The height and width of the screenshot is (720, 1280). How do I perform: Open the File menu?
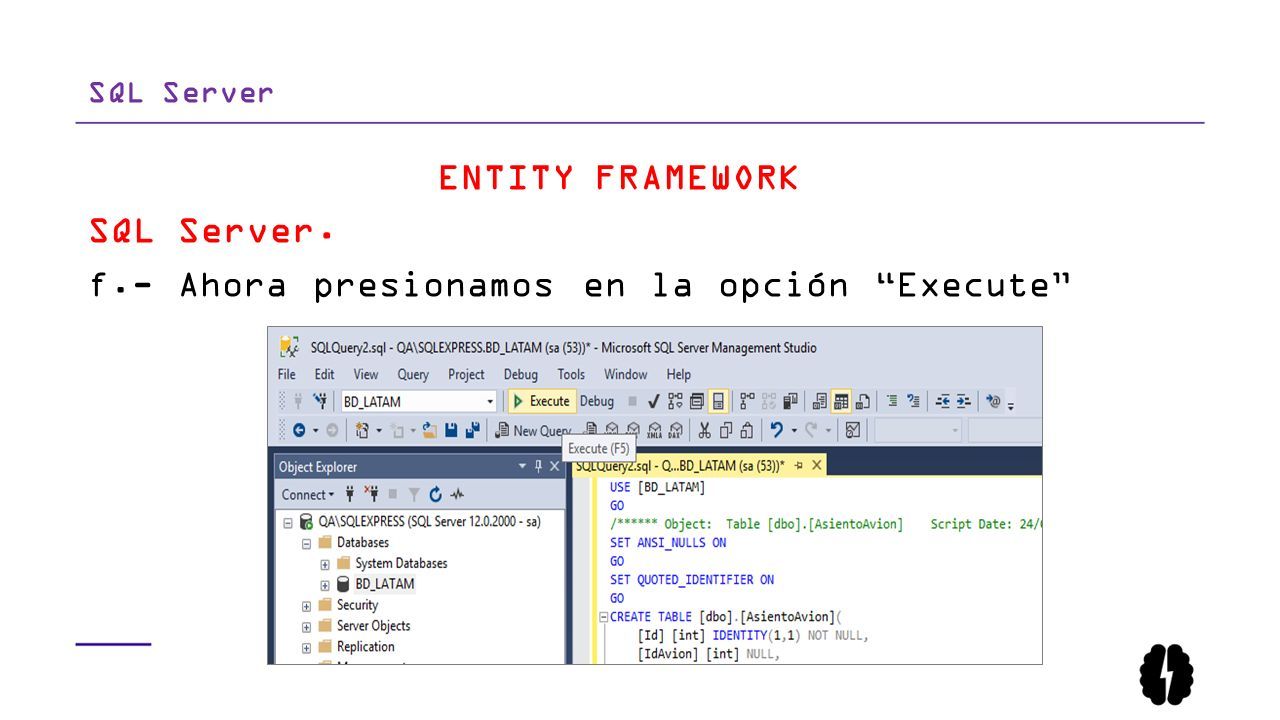tap(287, 374)
